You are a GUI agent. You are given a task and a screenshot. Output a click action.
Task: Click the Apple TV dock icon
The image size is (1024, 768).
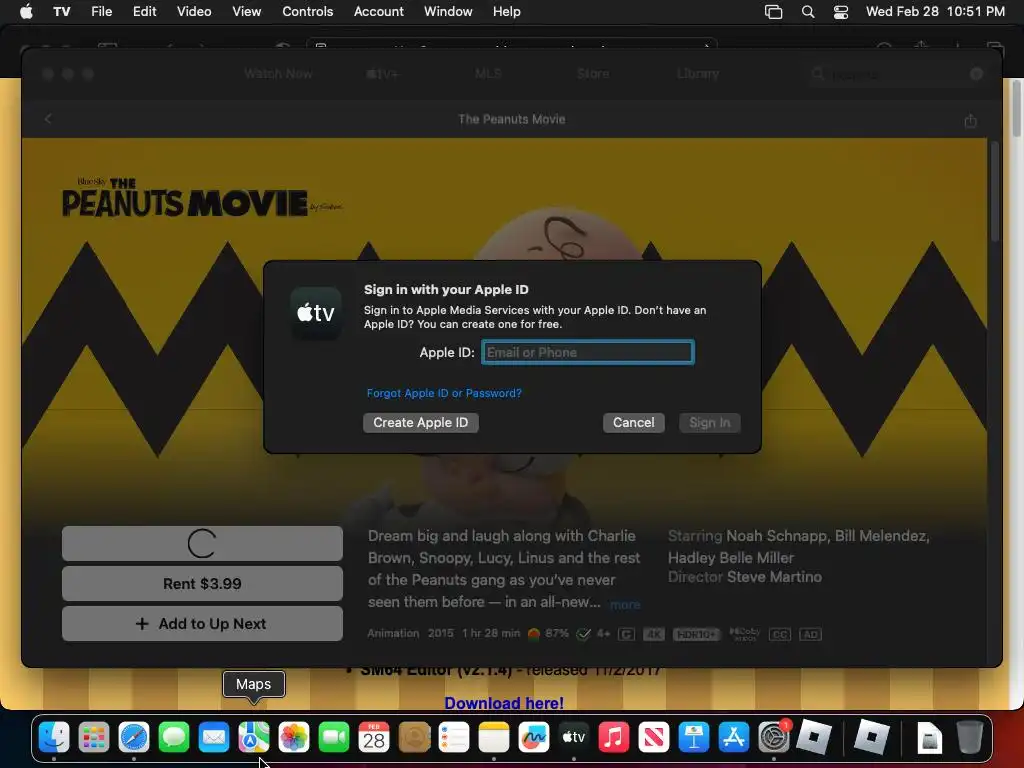(573, 738)
